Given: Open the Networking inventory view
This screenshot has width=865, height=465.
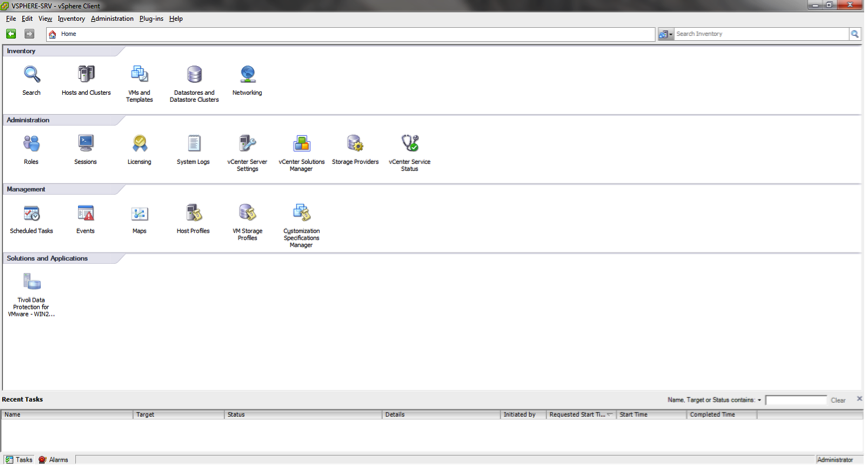Looking at the screenshot, I should point(247,74).
